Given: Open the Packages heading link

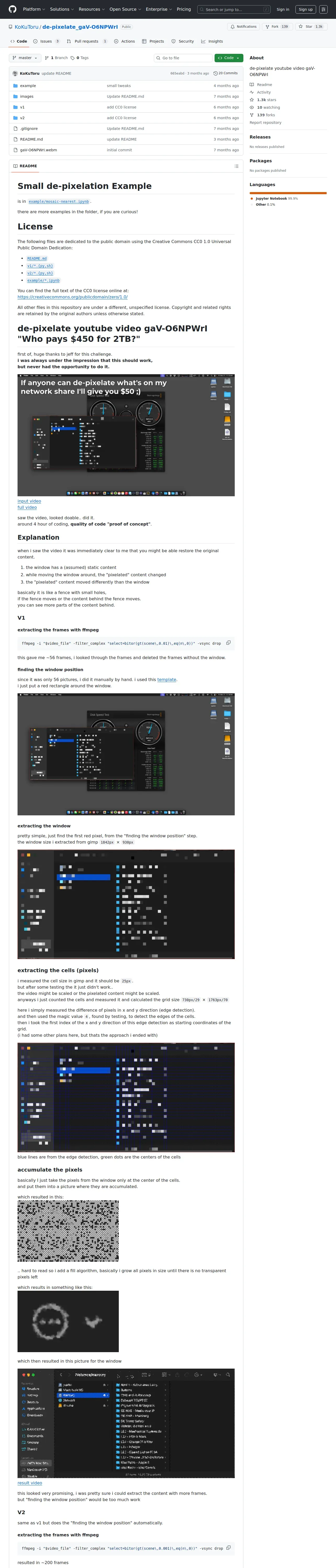Looking at the screenshot, I should [260, 161].
